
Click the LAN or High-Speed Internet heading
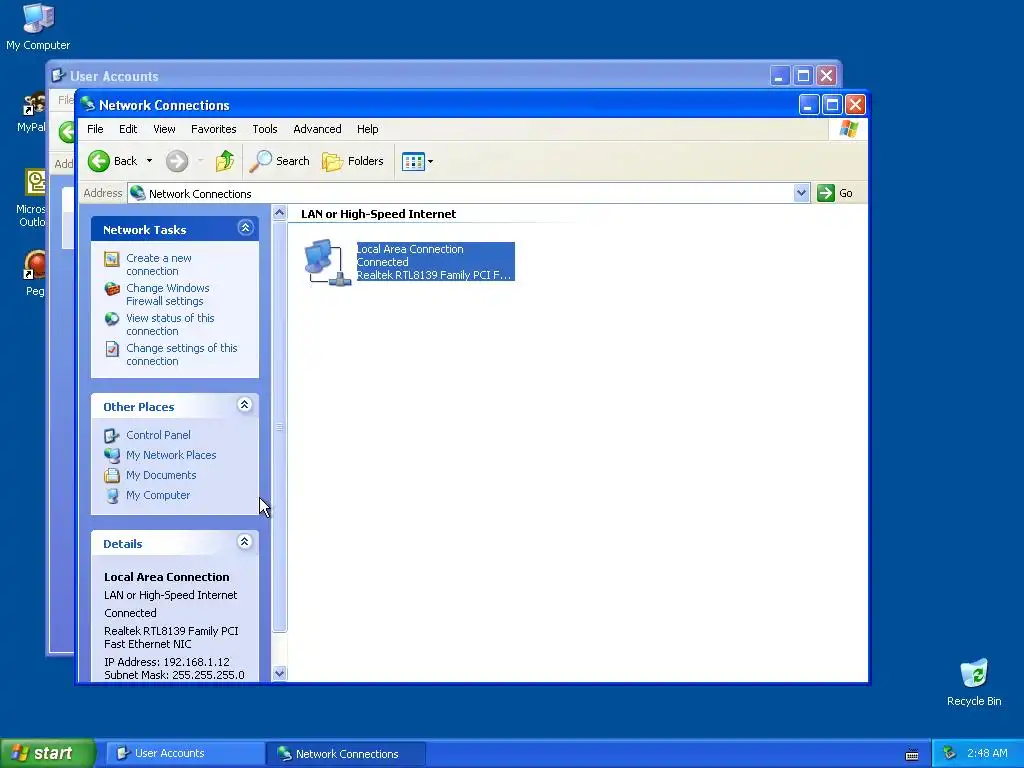tap(378, 214)
